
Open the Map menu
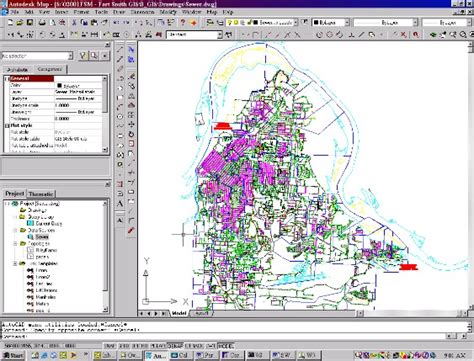coord(212,12)
